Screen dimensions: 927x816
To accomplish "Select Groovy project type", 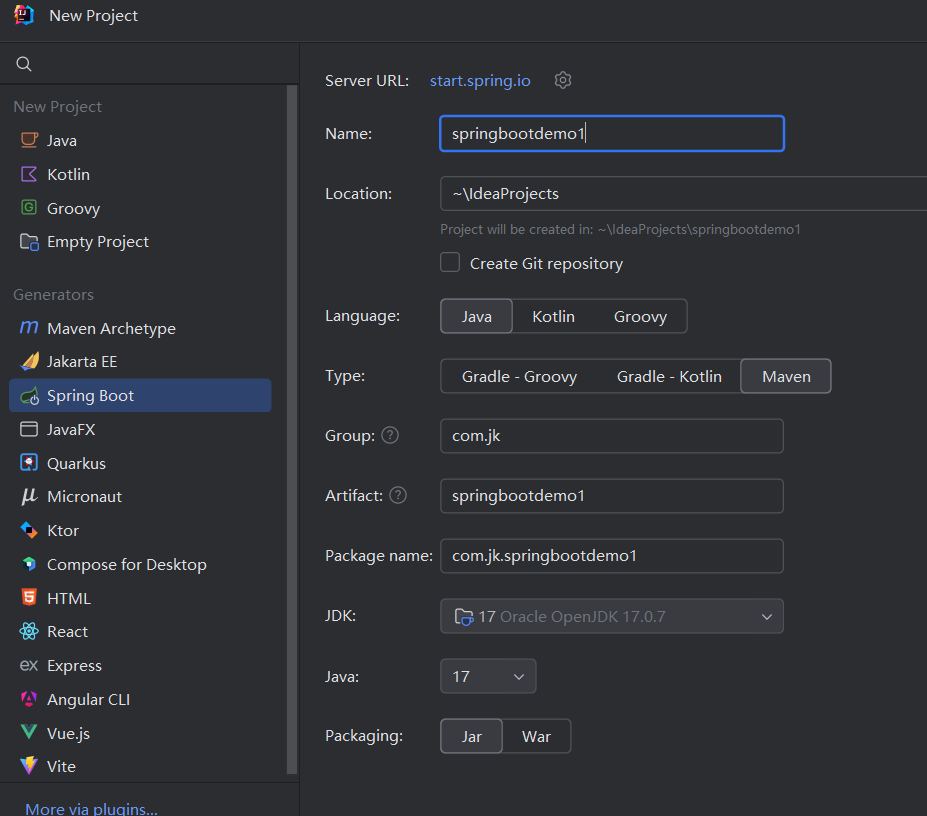I will (x=140, y=208).
